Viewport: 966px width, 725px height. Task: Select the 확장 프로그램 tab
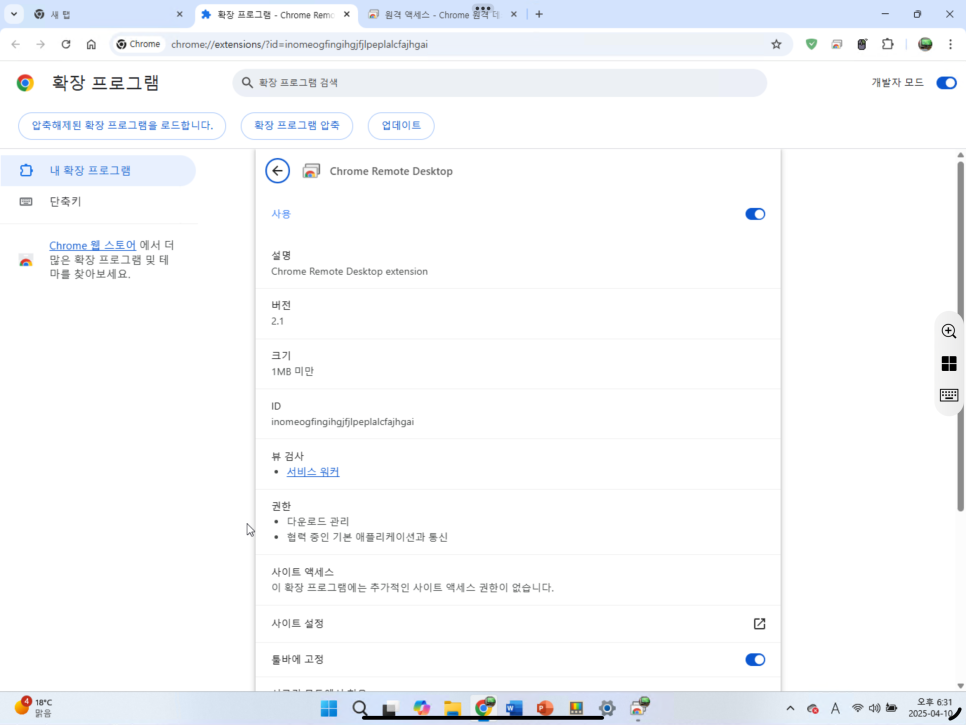click(275, 14)
